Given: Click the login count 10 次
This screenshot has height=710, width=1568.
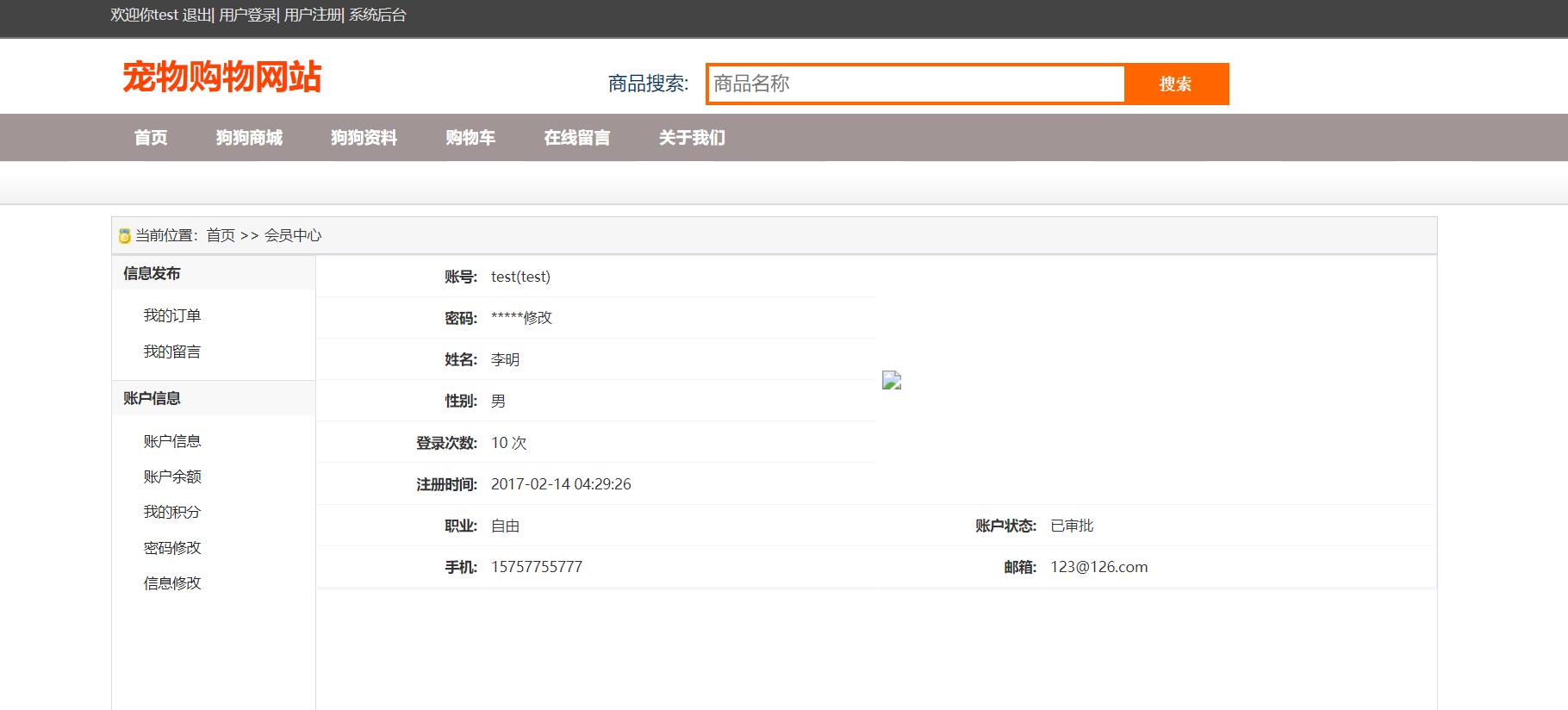Looking at the screenshot, I should (508, 442).
